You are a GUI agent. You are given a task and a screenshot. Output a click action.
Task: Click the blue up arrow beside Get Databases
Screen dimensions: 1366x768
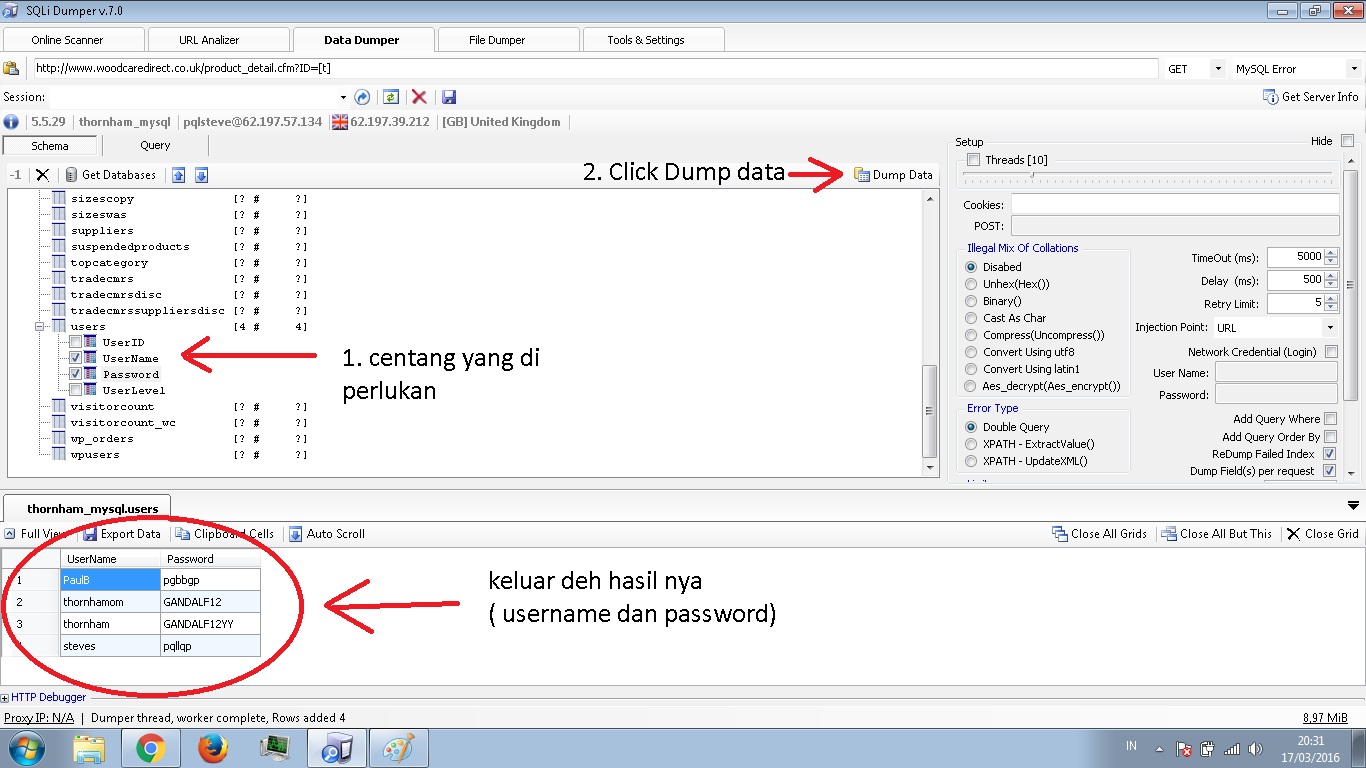pos(179,175)
